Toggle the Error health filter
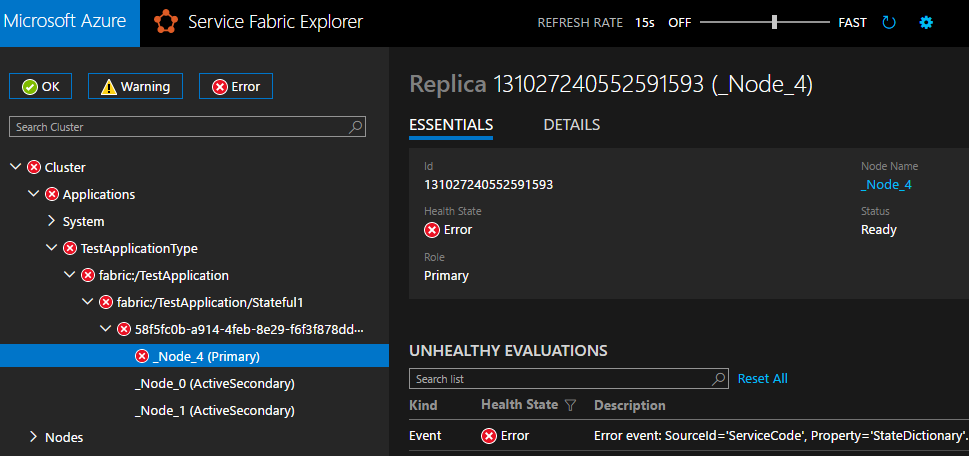Screen dimensions: 969x456 click(x=236, y=87)
